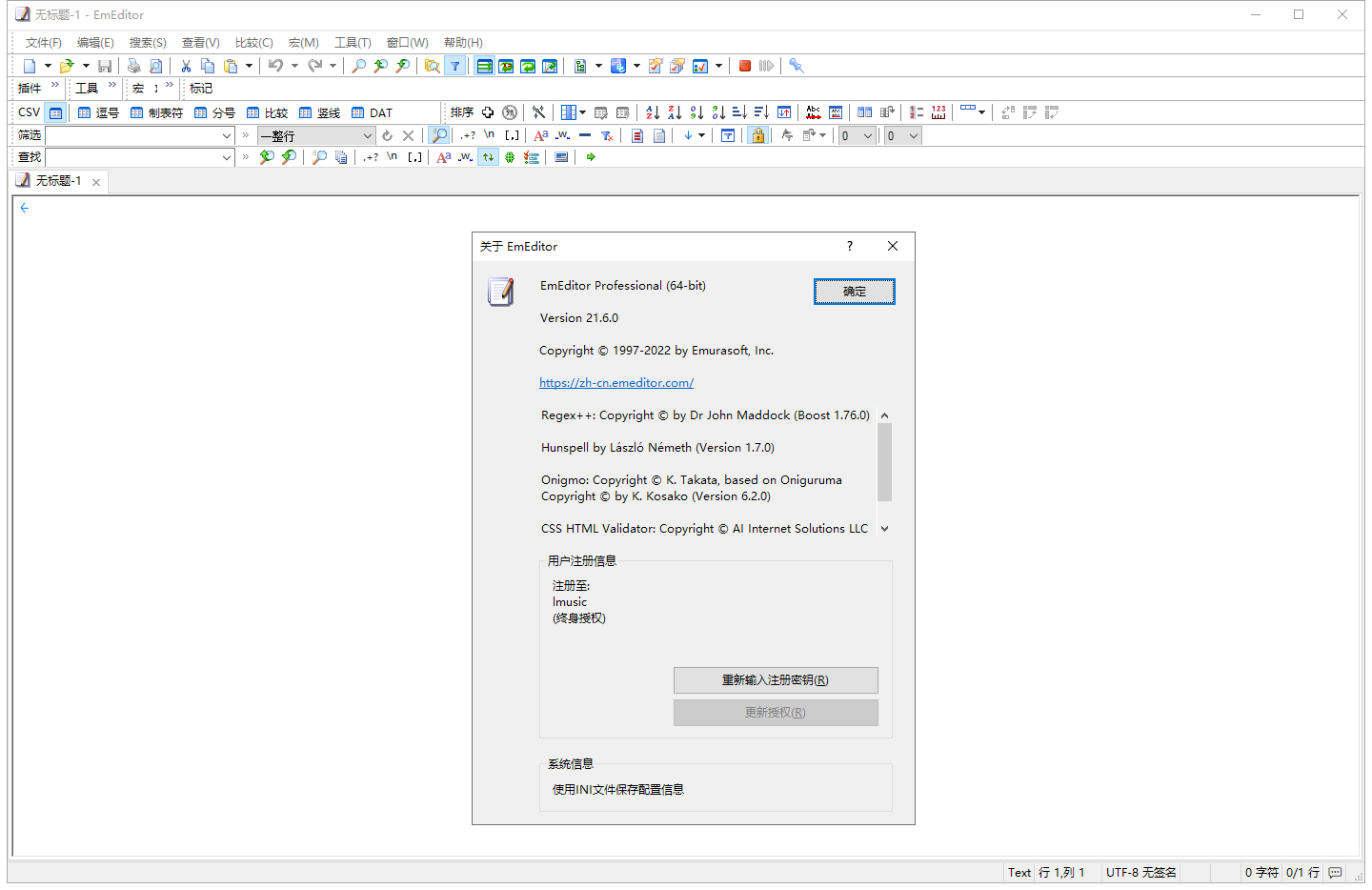Select the 无标题-1 document tab

pyautogui.click(x=58, y=181)
